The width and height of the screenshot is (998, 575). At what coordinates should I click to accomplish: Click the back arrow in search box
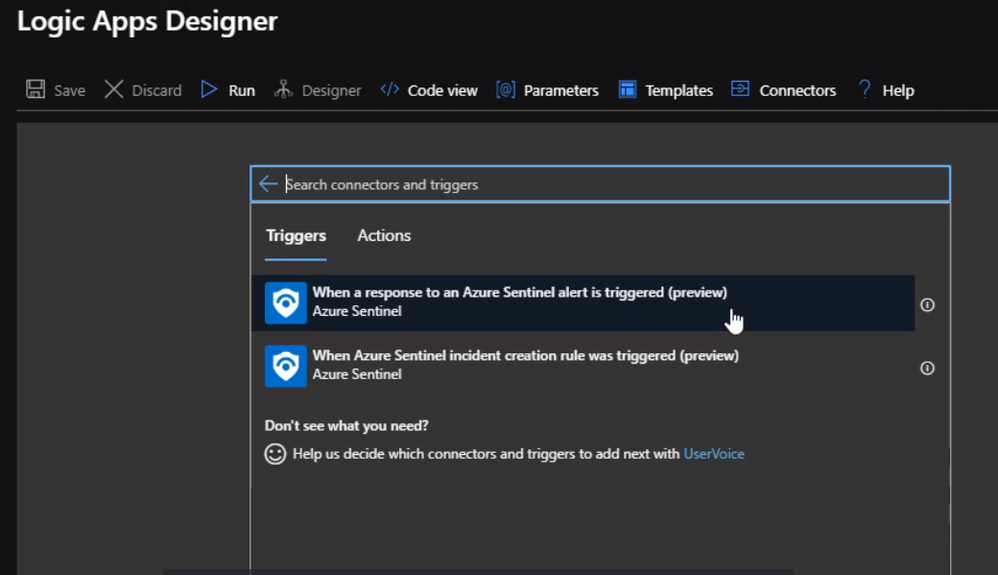(268, 184)
